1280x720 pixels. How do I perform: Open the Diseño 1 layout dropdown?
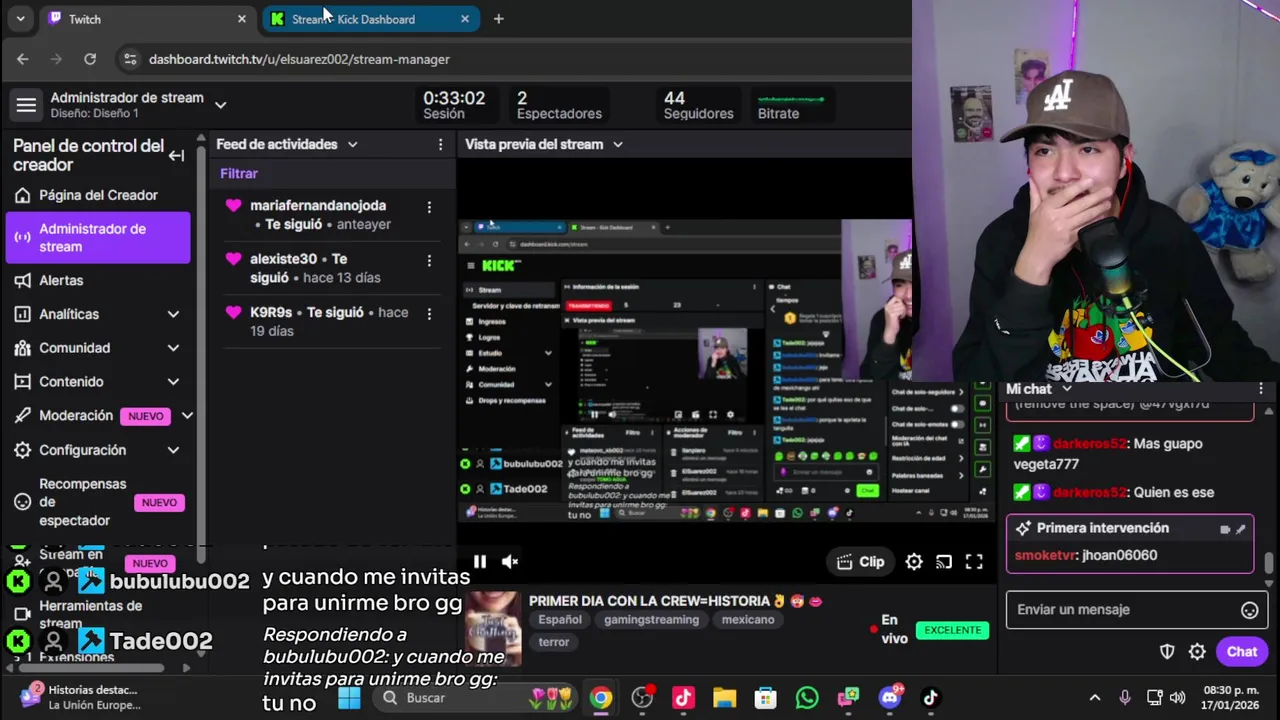(220, 105)
